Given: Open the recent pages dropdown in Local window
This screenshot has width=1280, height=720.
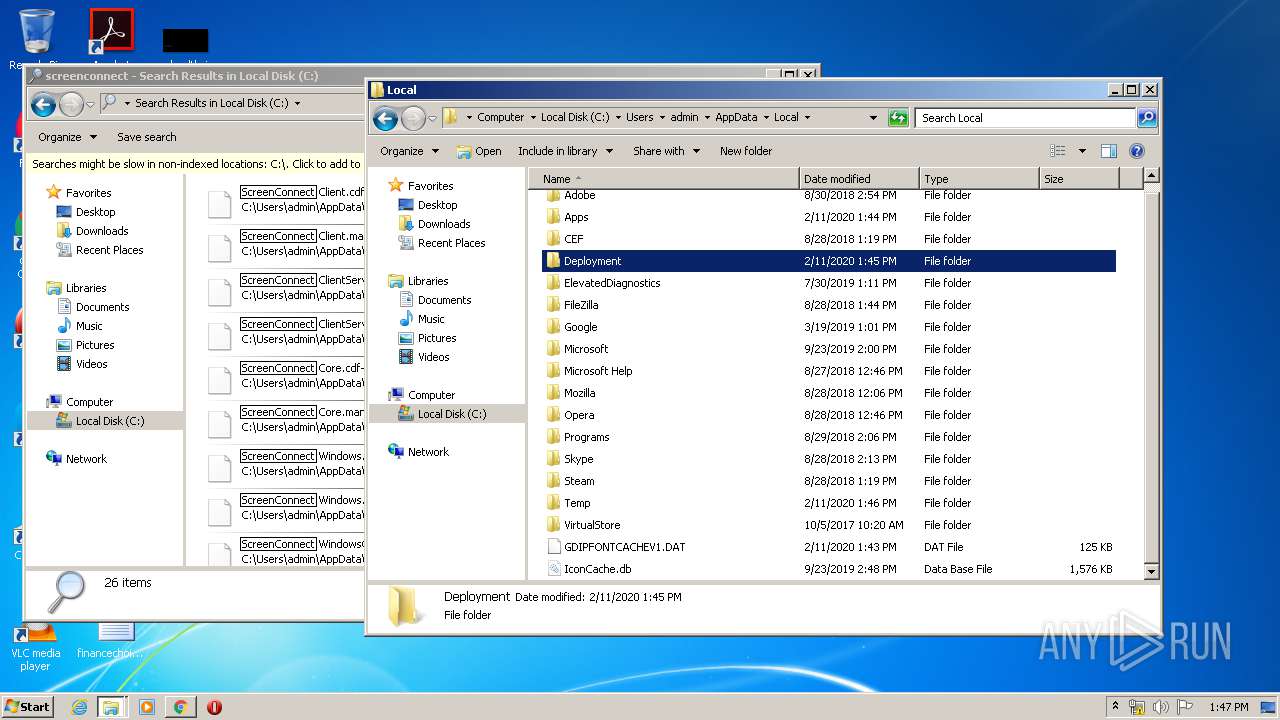Looking at the screenshot, I should (432, 118).
